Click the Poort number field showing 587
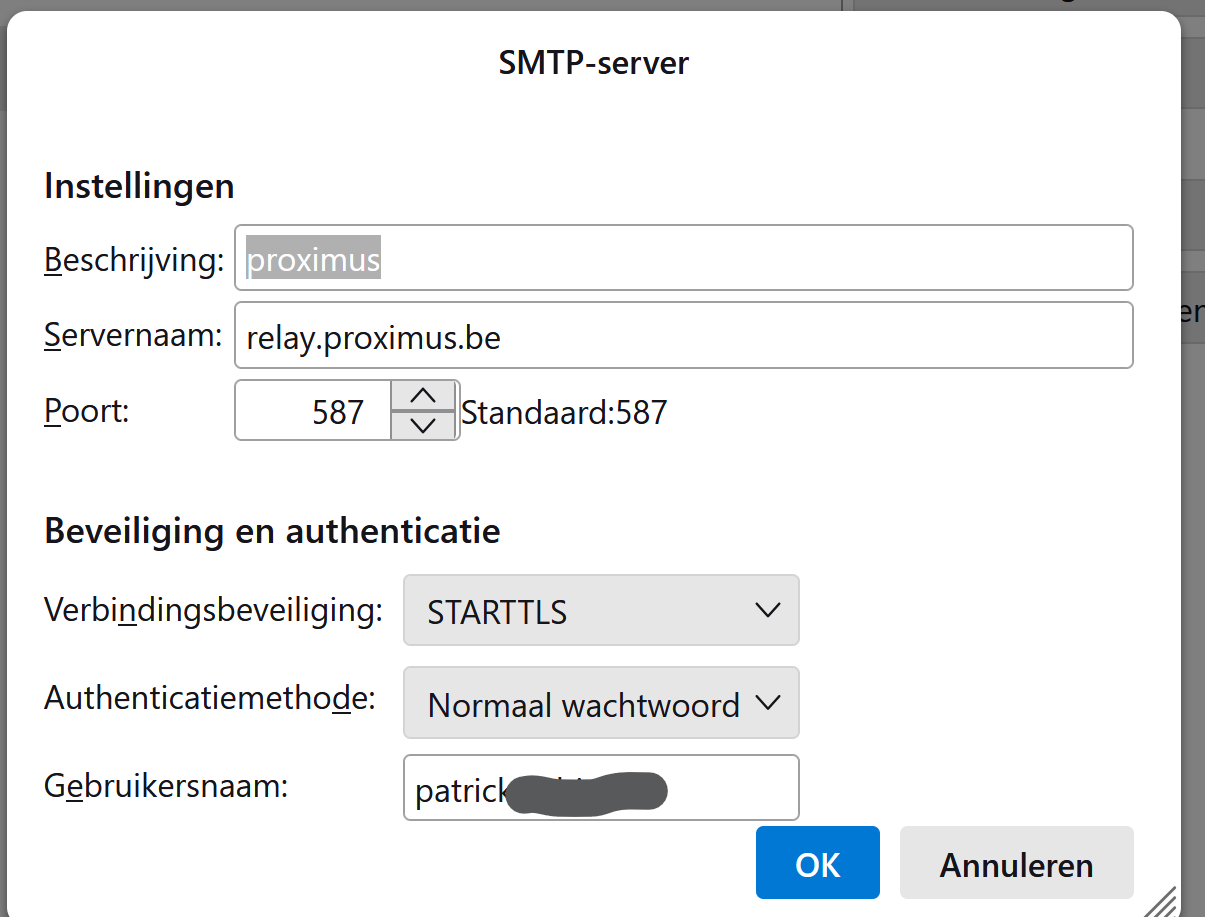This screenshot has height=917, width=1205. (313, 410)
